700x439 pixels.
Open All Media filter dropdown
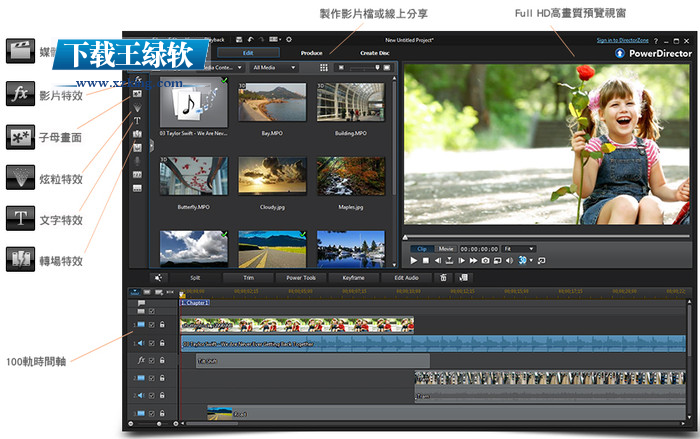(274, 67)
